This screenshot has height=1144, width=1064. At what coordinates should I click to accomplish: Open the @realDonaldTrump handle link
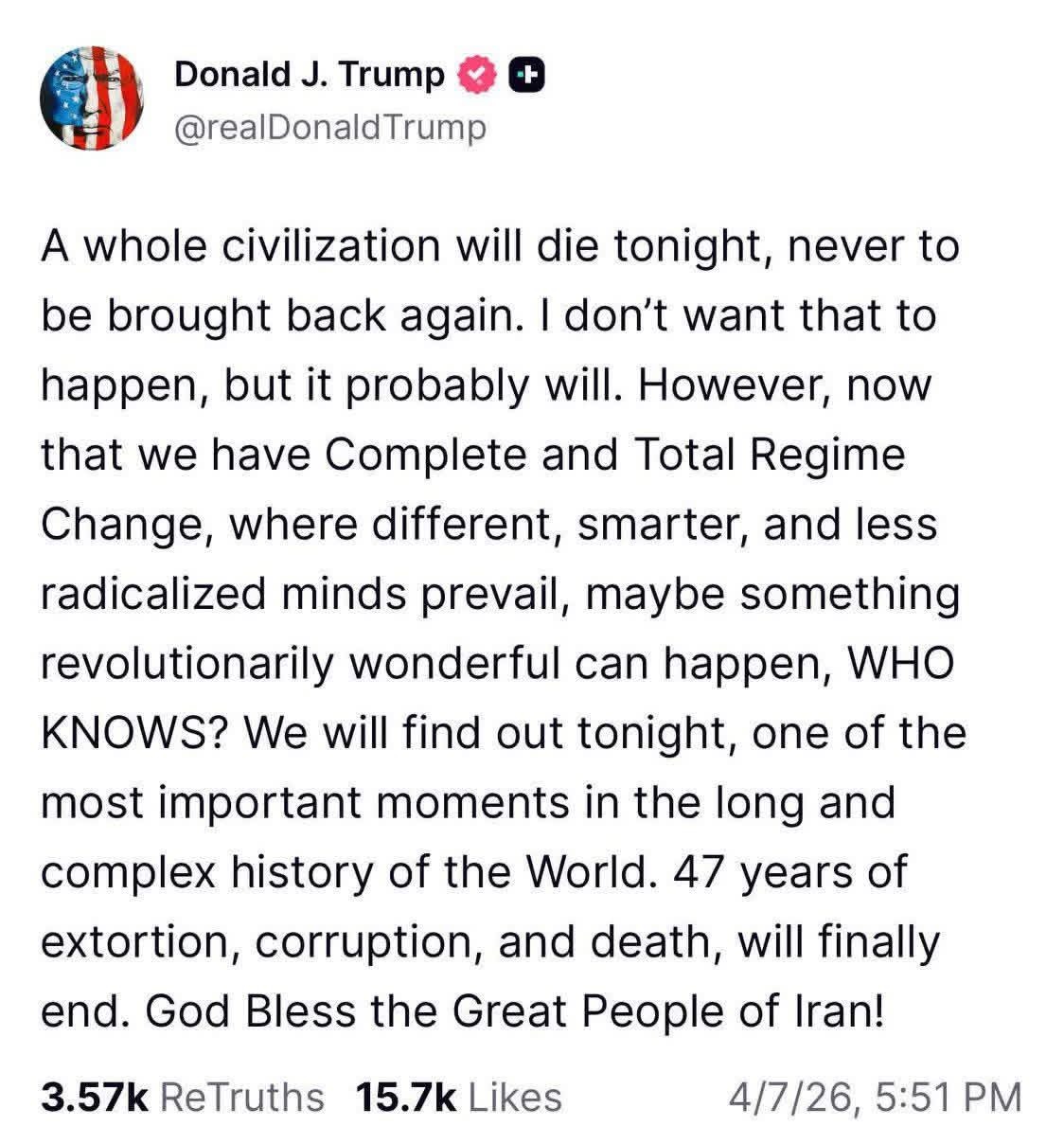pos(329,127)
